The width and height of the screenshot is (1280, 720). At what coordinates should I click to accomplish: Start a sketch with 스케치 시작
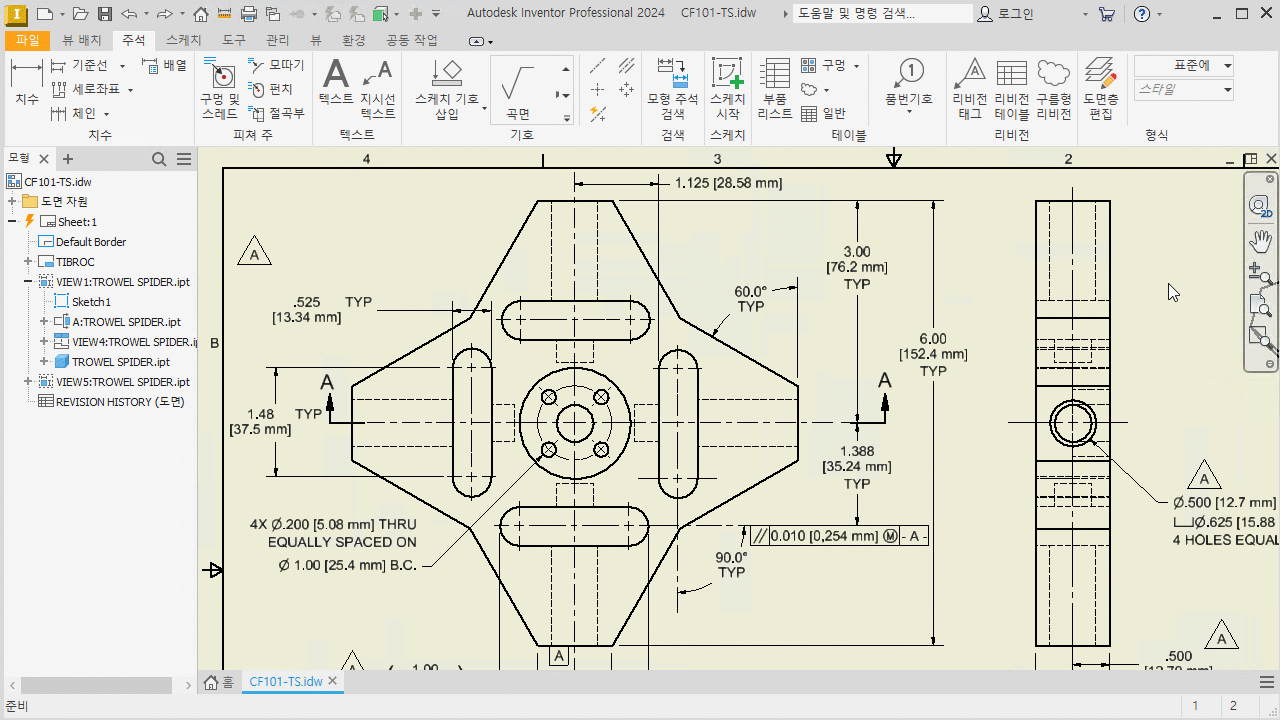click(x=727, y=88)
